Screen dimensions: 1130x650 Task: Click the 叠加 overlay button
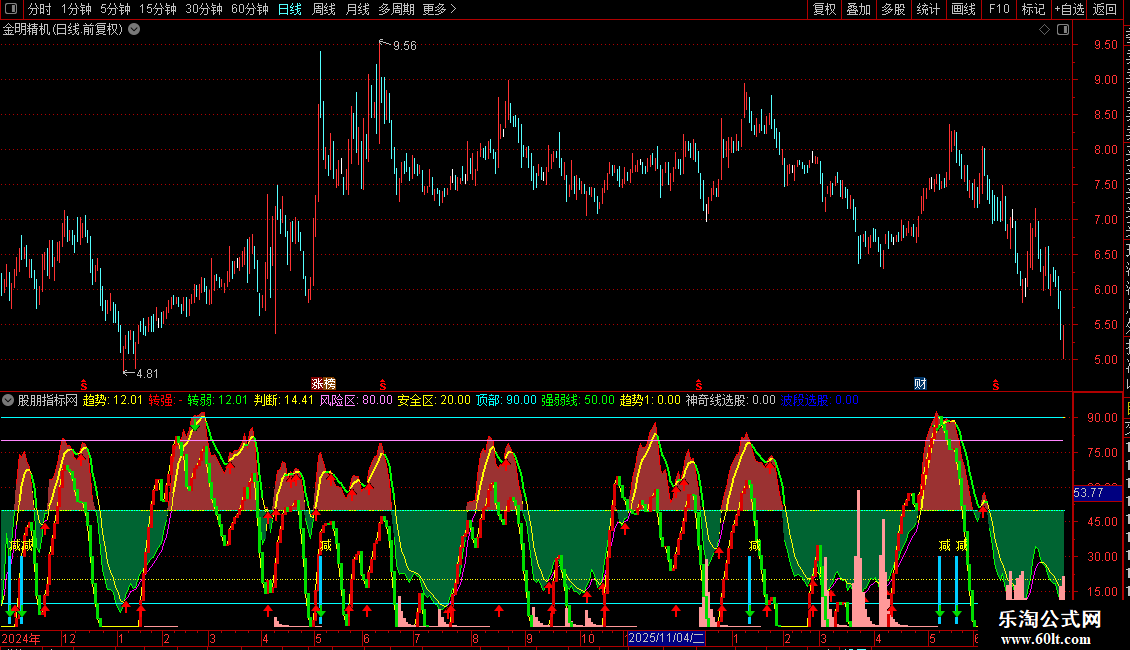pyautogui.click(x=859, y=9)
